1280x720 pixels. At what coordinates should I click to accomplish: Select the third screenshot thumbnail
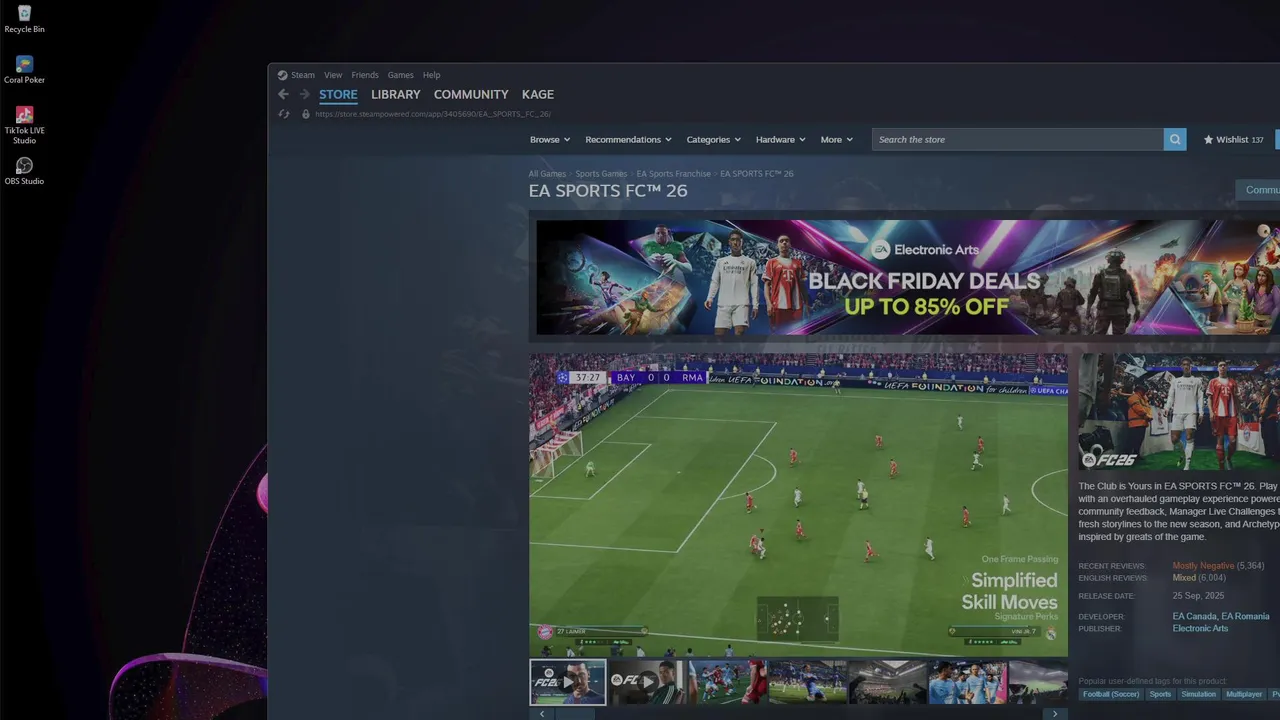point(728,682)
